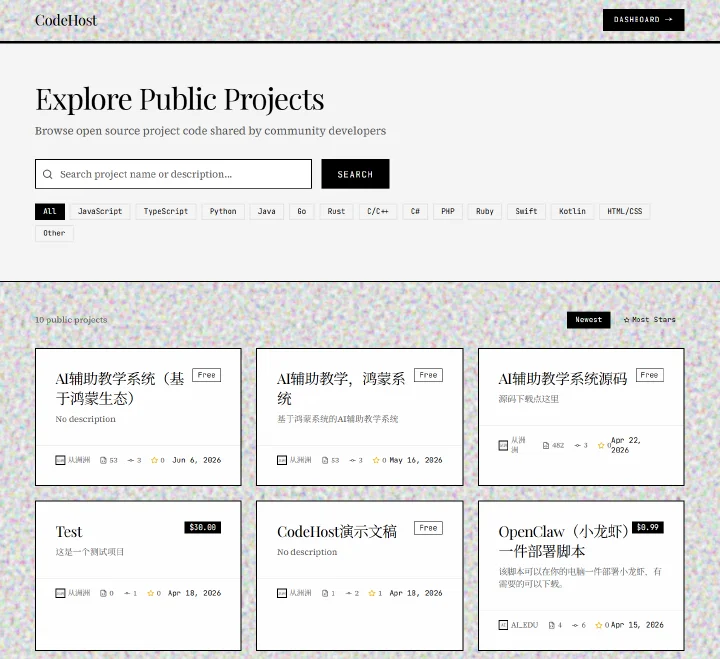Image resolution: width=720 pixels, height=659 pixels.
Task: Click the CodeHost logo
Action: (x=66, y=20)
